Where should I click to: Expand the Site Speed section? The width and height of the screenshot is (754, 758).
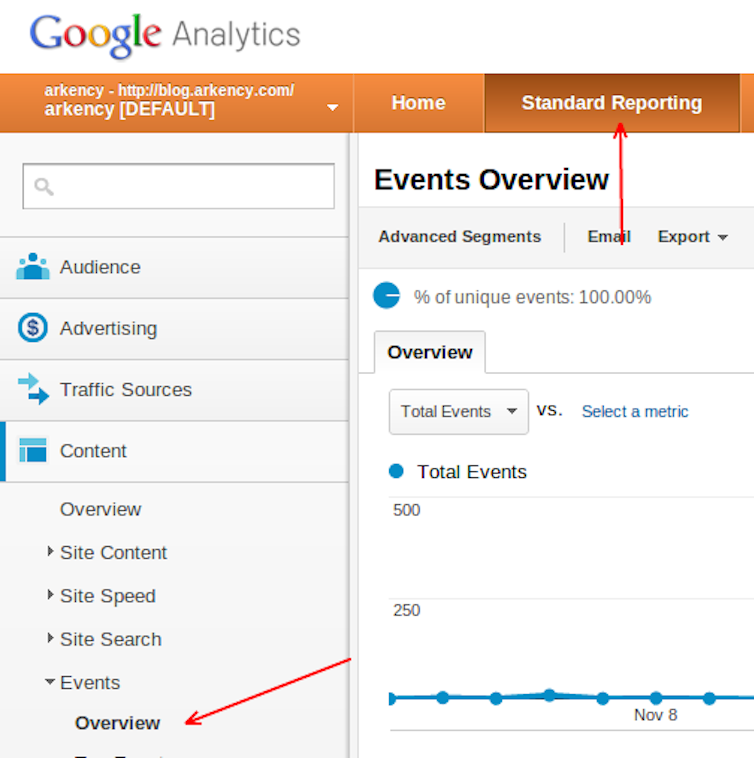pos(51,595)
